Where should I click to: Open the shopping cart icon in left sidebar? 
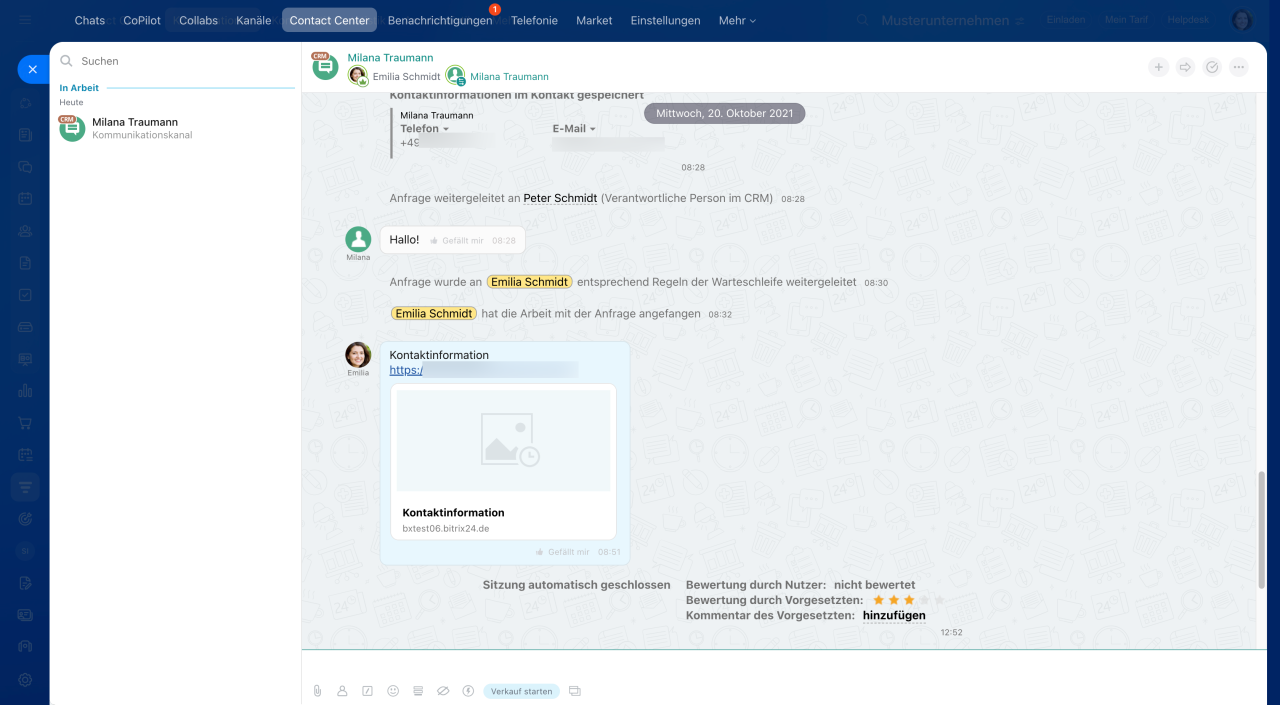pos(25,423)
